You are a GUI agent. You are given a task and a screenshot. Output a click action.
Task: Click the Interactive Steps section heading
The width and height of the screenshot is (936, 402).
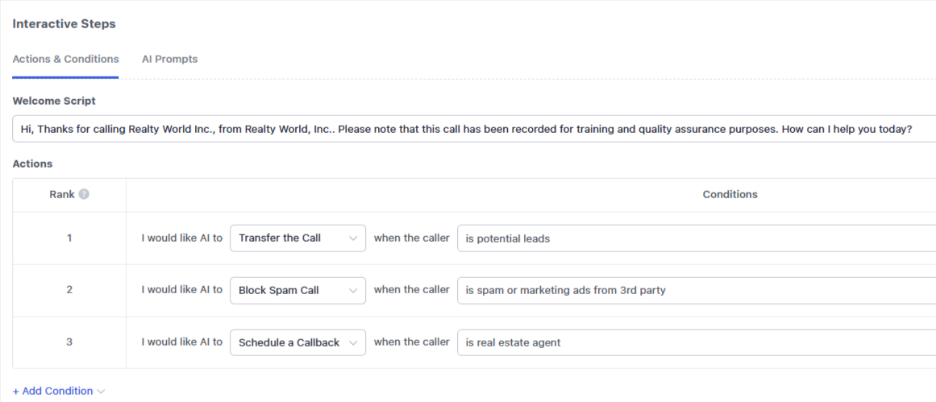click(63, 23)
